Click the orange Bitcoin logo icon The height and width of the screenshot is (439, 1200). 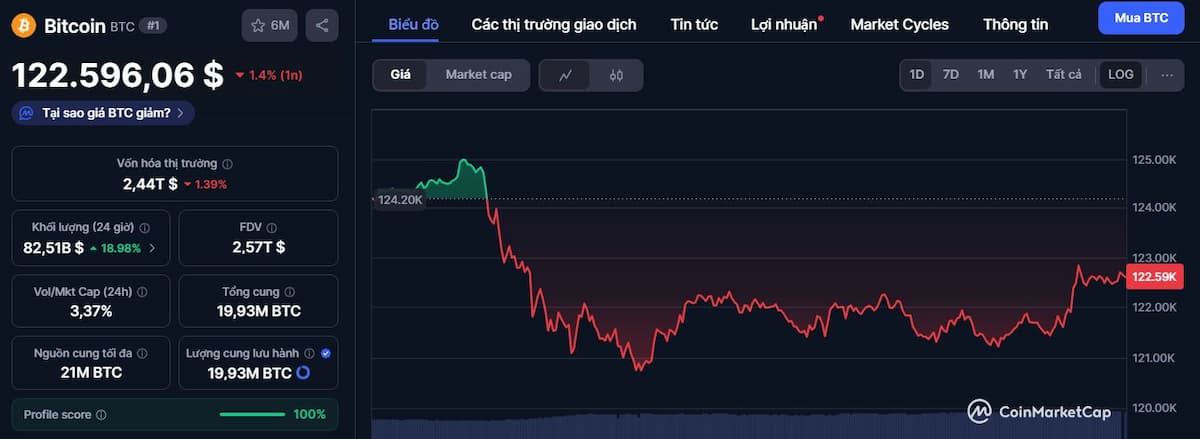(x=24, y=25)
